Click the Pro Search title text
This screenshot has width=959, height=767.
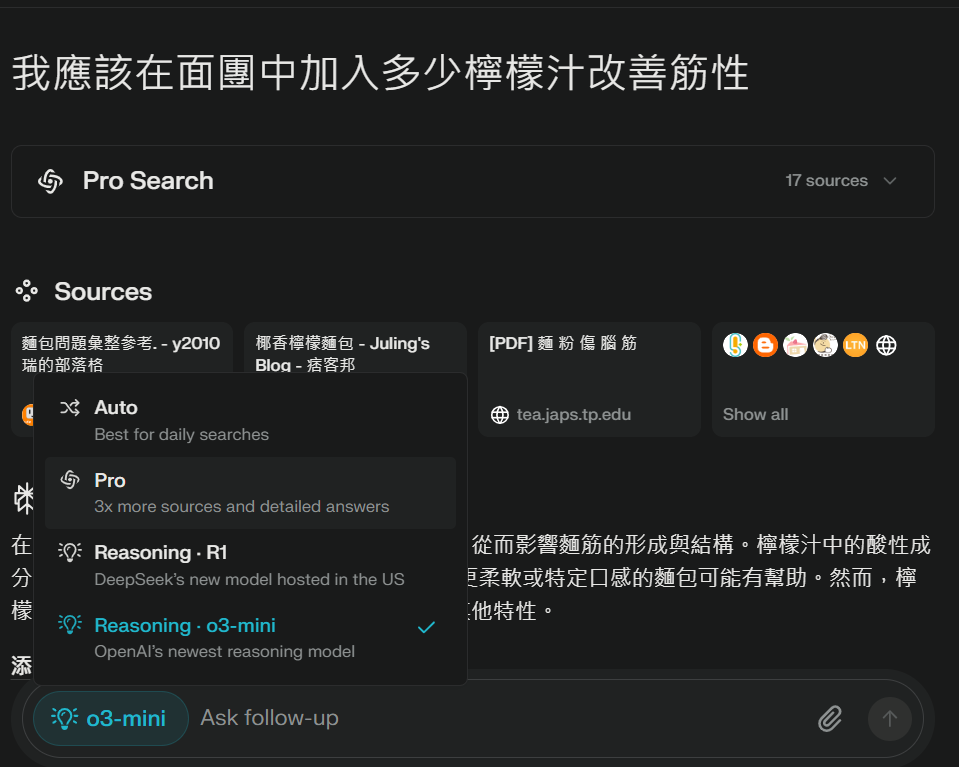[148, 181]
